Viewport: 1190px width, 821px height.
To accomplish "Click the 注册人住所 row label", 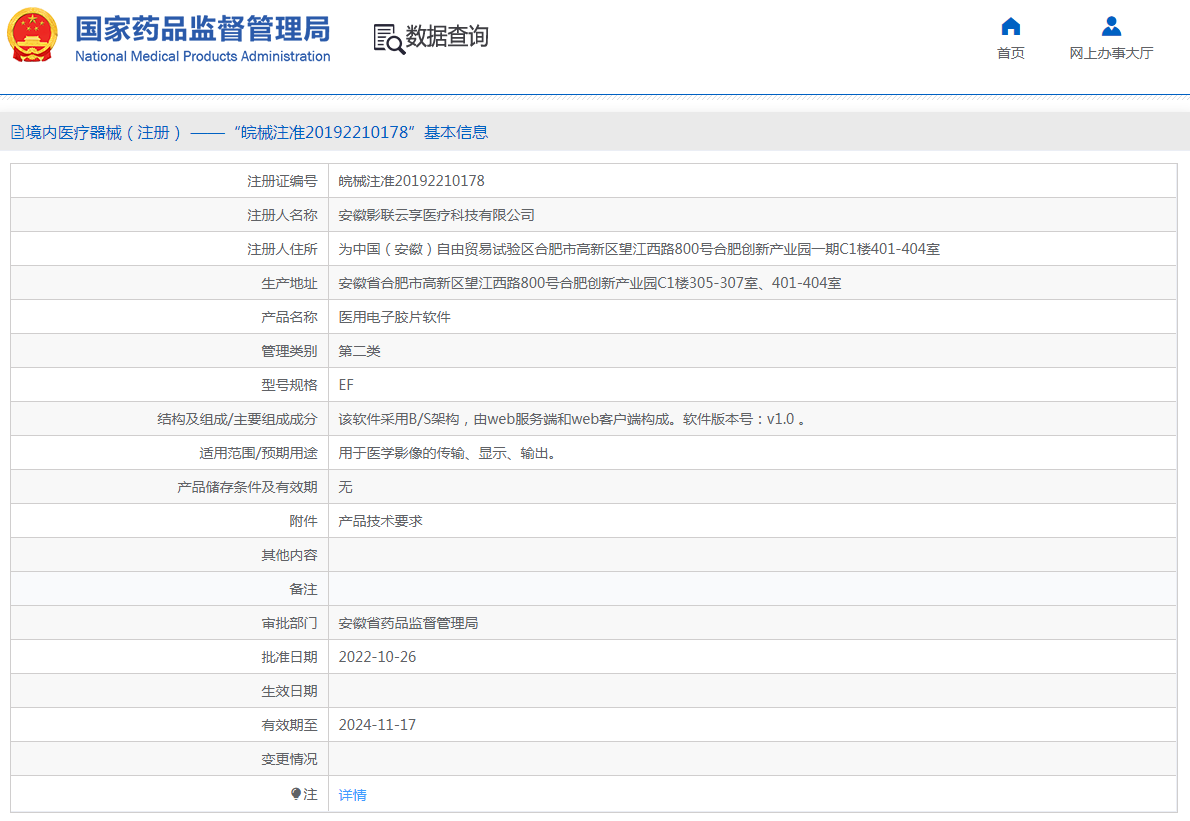I will click(282, 249).
